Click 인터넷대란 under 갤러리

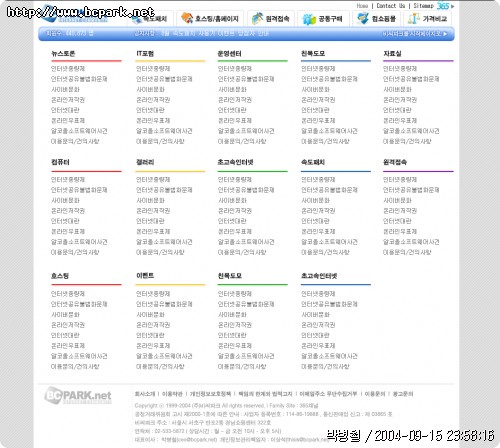click(150, 221)
